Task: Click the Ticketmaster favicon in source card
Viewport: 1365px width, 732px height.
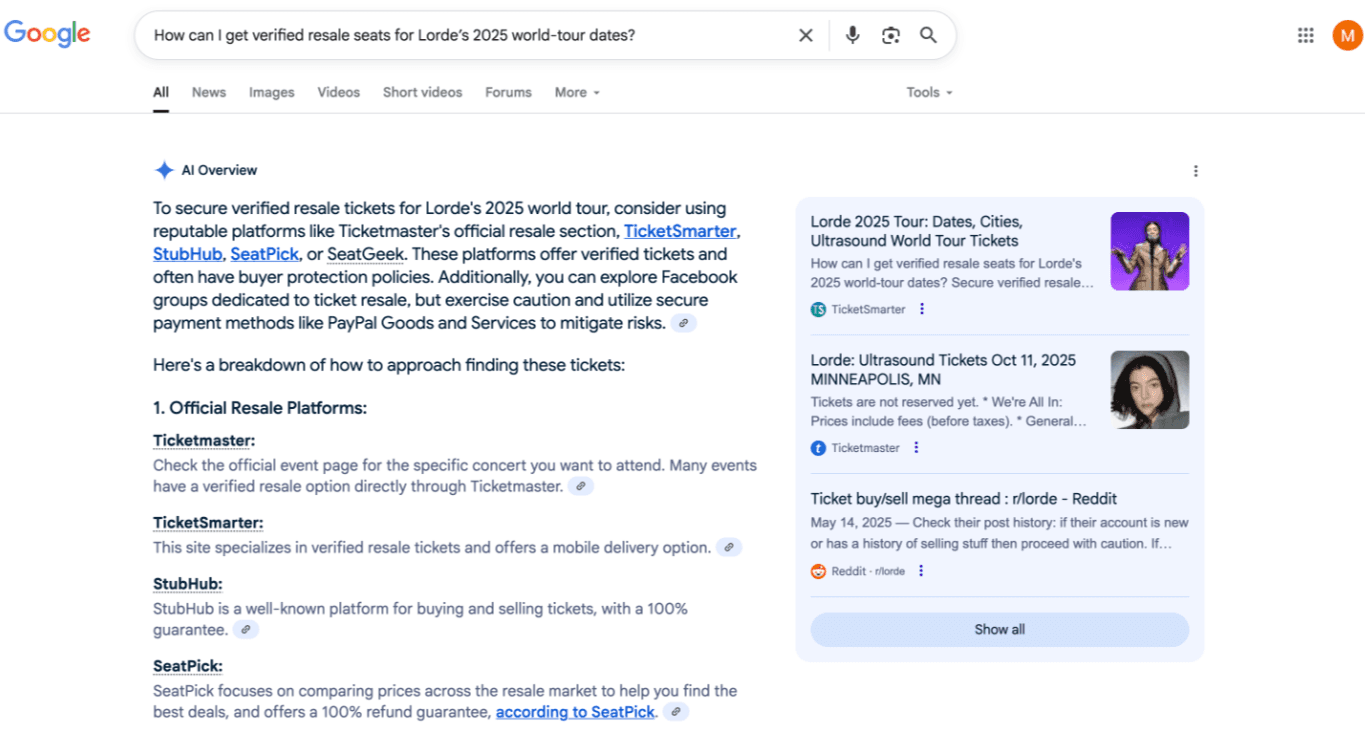Action: (x=818, y=448)
